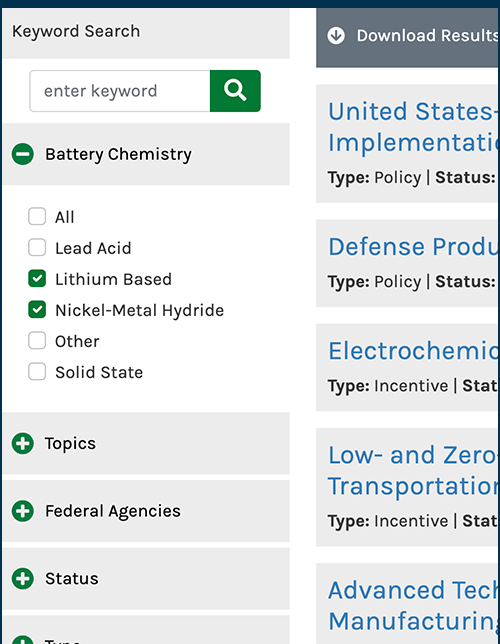Click the Solid State label text
The width and height of the screenshot is (500, 644).
pos(99,373)
